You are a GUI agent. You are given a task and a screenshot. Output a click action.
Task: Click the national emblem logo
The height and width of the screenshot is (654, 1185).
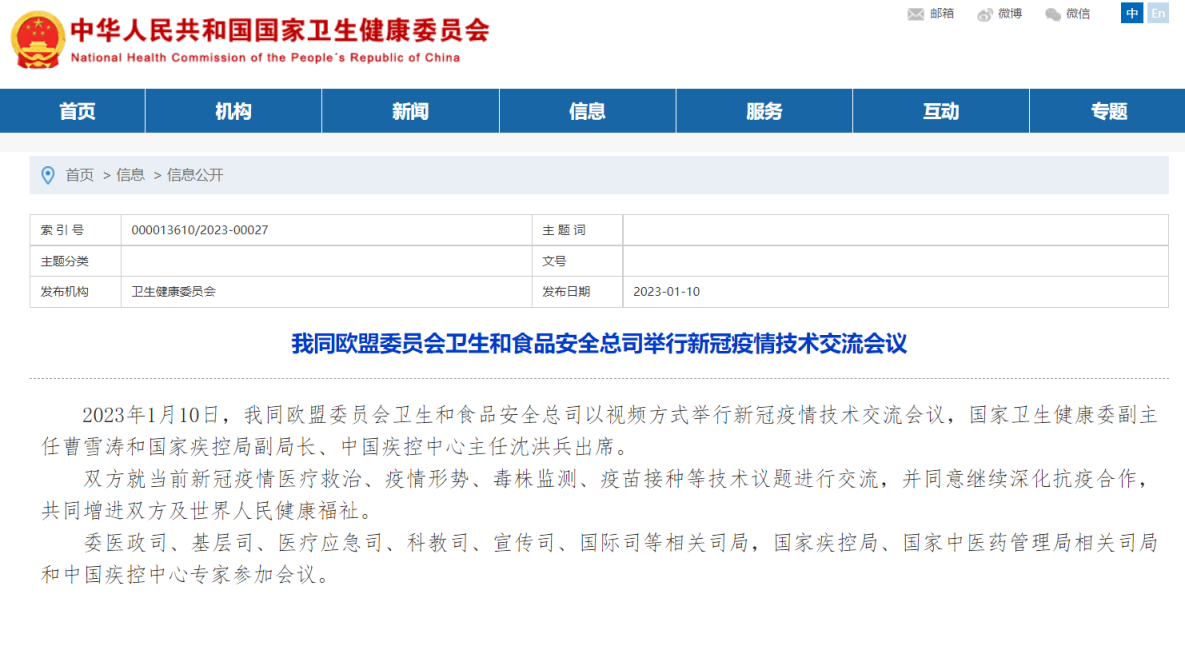(x=38, y=40)
